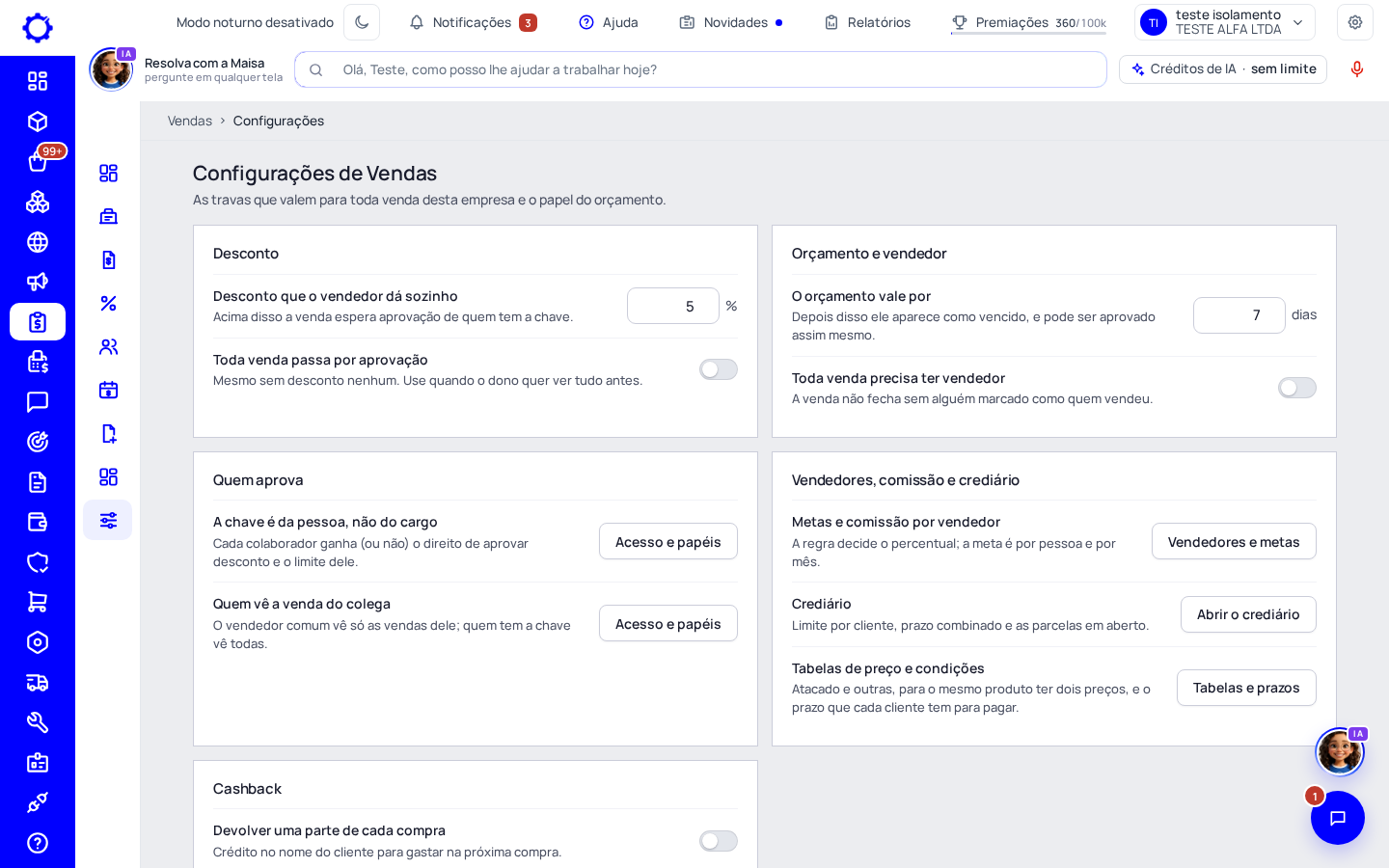Open the shopping basket icon with 99+ badge
The width and height of the screenshot is (1389, 868).
pos(38,162)
